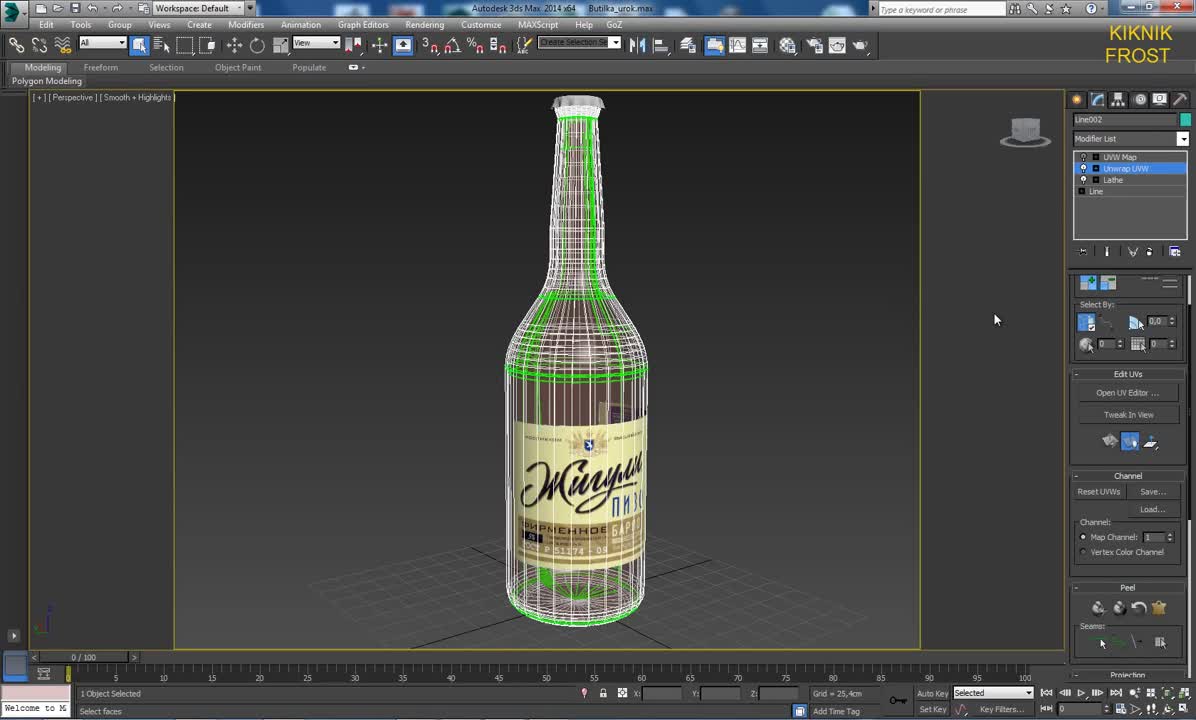This screenshot has width=1196, height=720.
Task: Open the reference coordinate View dropdown
Action: [x=316, y=43]
